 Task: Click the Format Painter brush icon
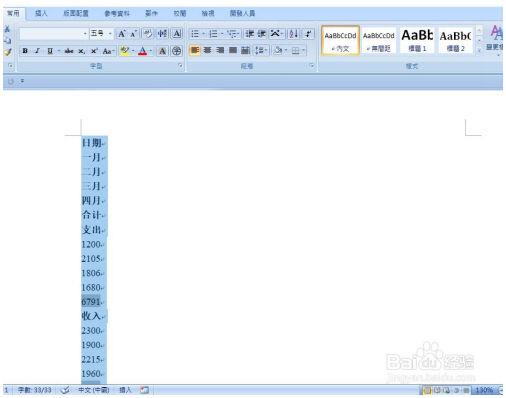tap(8, 52)
